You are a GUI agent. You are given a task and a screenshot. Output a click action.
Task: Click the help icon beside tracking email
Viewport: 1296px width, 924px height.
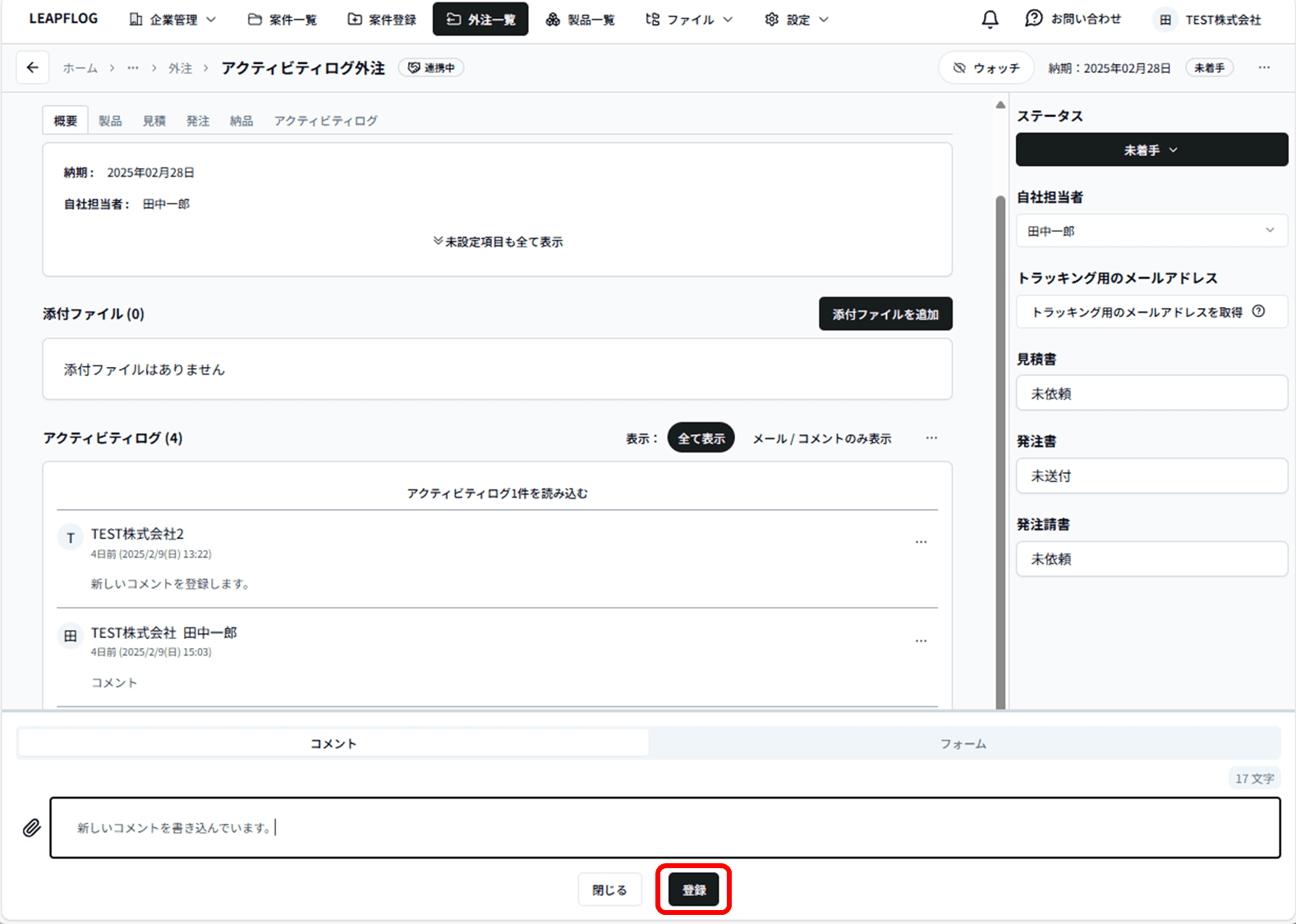[x=1258, y=311]
